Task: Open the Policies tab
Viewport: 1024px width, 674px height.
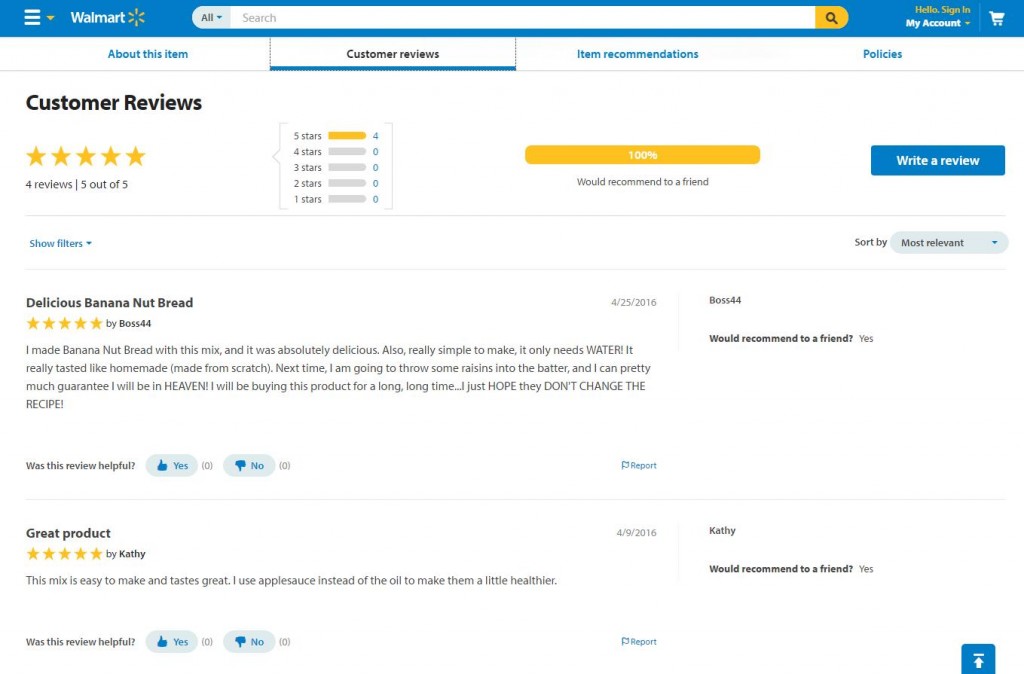Action: tap(881, 53)
